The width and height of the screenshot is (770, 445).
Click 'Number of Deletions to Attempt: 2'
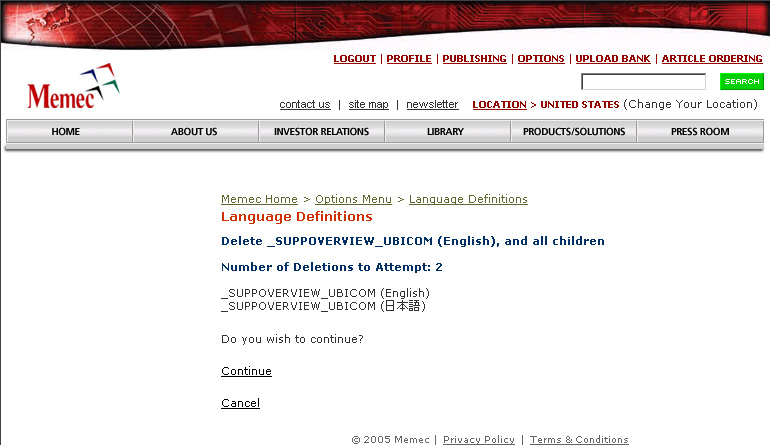[x=332, y=267]
